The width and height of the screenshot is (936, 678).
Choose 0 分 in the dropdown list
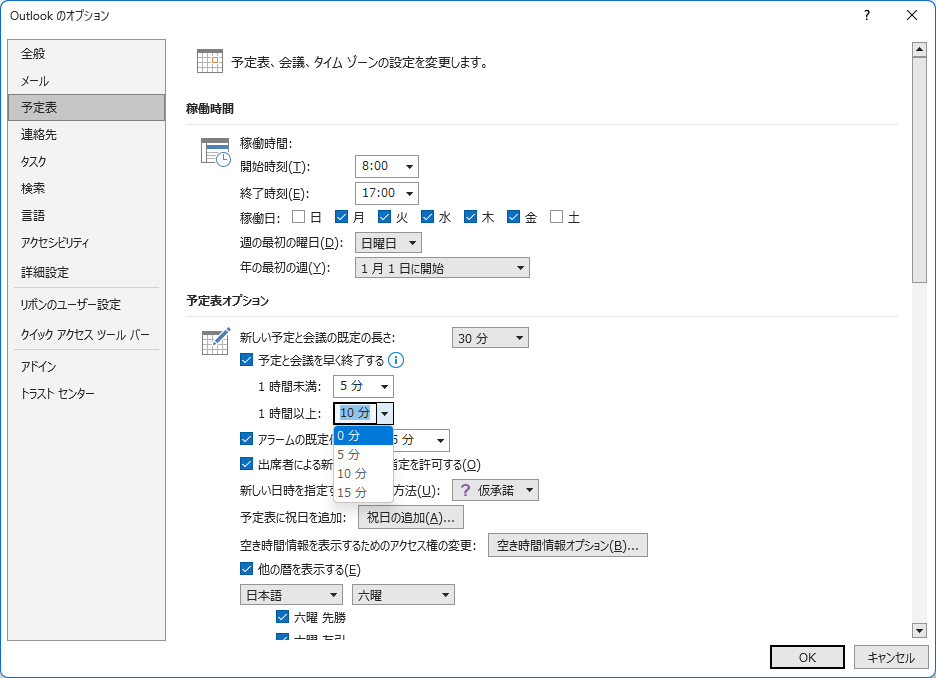click(x=348, y=435)
